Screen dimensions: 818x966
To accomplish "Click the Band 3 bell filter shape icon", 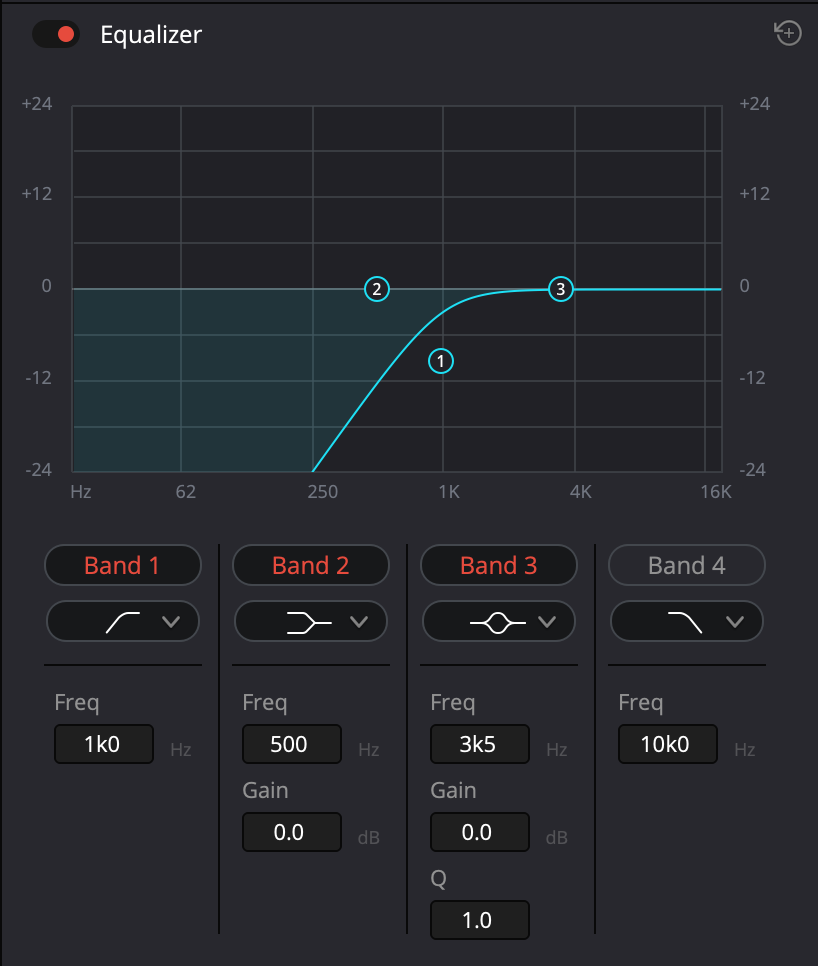I will (497, 622).
